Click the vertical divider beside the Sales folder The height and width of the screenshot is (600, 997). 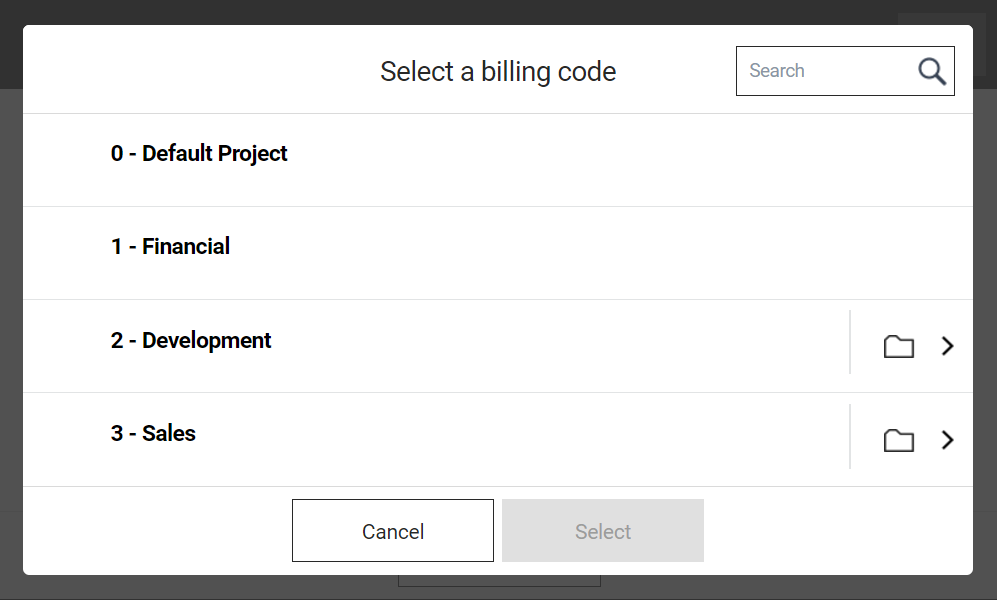click(850, 436)
